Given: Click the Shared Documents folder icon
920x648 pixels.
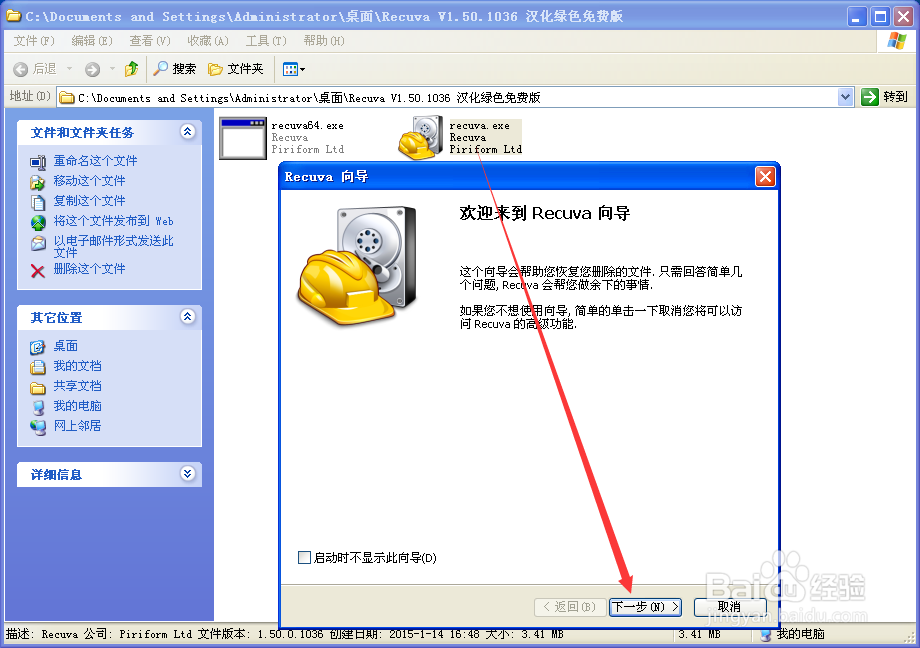Looking at the screenshot, I should 38,388.
